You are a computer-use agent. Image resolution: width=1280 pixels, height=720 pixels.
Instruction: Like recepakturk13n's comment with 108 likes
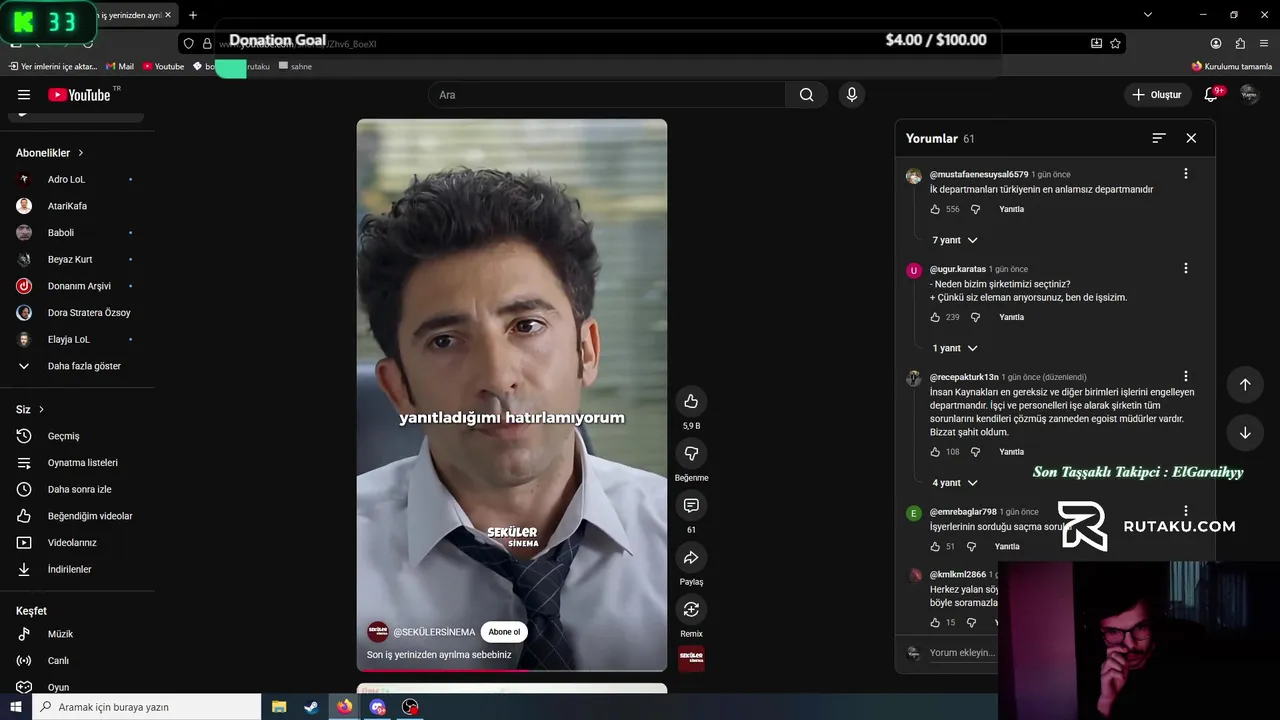[935, 452]
